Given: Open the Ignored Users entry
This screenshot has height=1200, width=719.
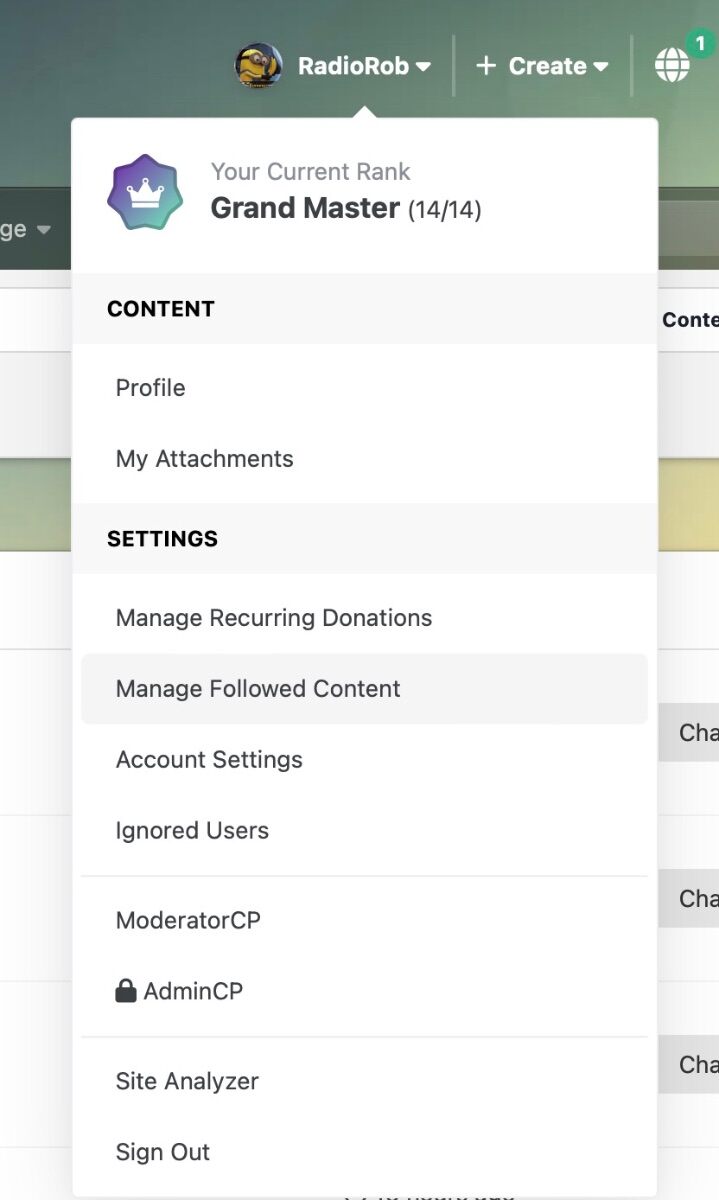Looking at the screenshot, I should point(364,831).
